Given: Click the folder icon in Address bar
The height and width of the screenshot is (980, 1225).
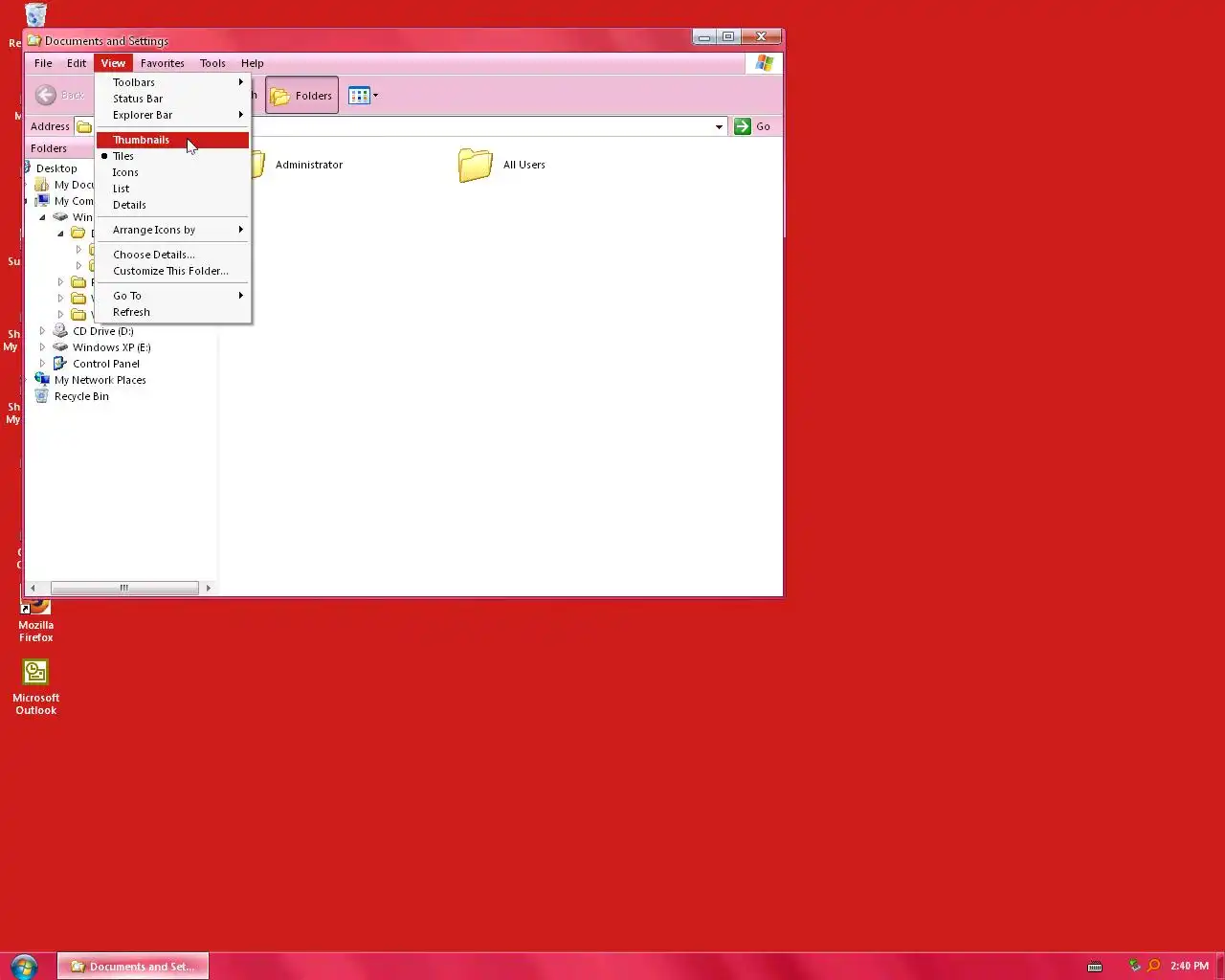Looking at the screenshot, I should pyautogui.click(x=84, y=126).
